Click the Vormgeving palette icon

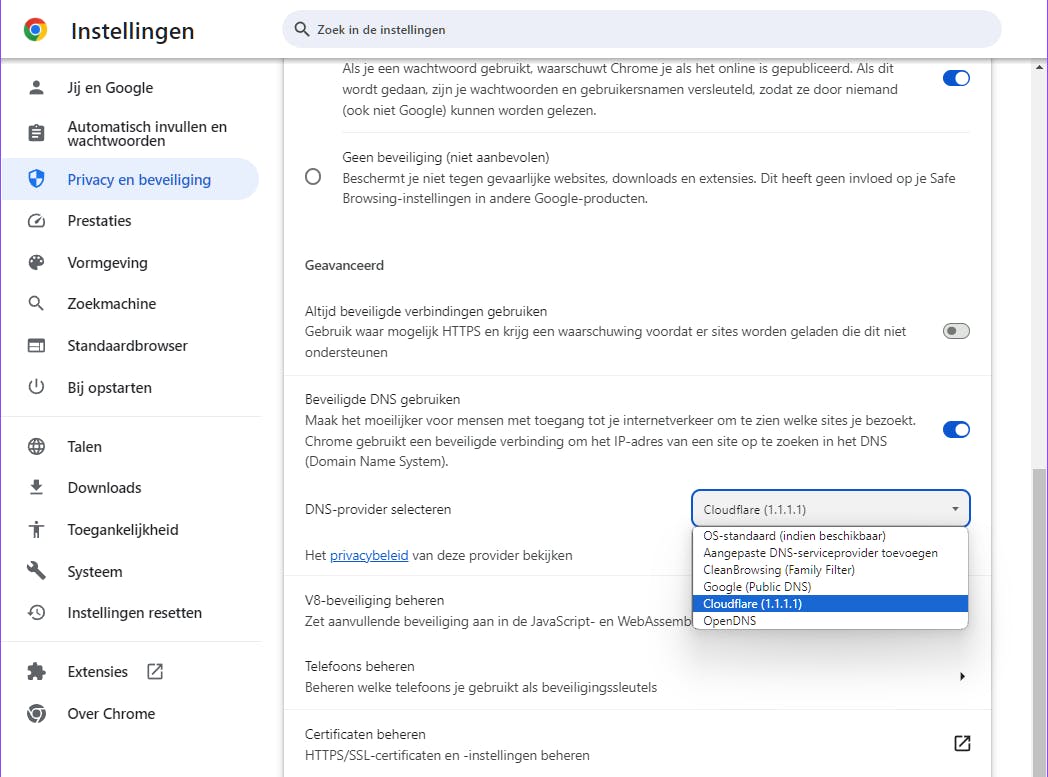click(37, 263)
